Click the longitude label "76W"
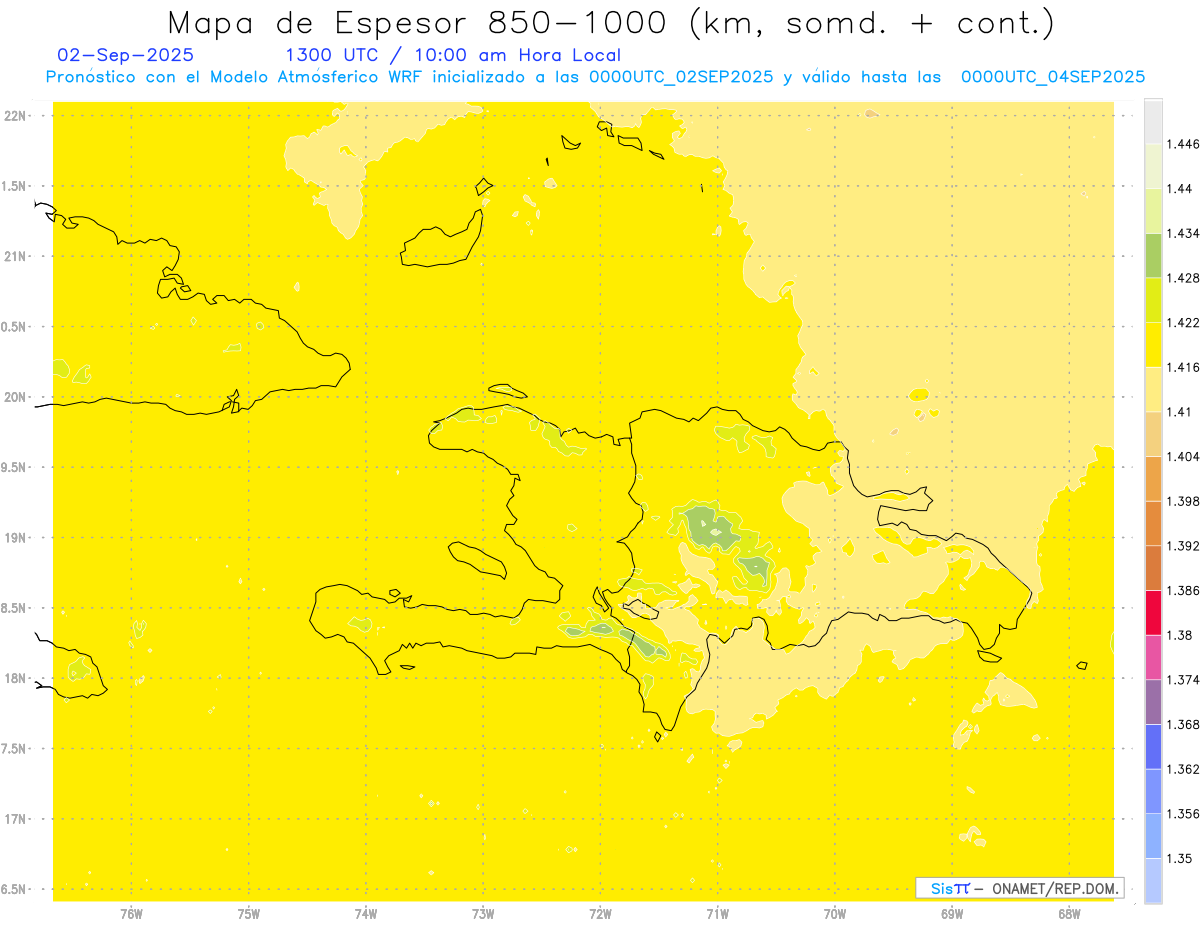 (131, 914)
